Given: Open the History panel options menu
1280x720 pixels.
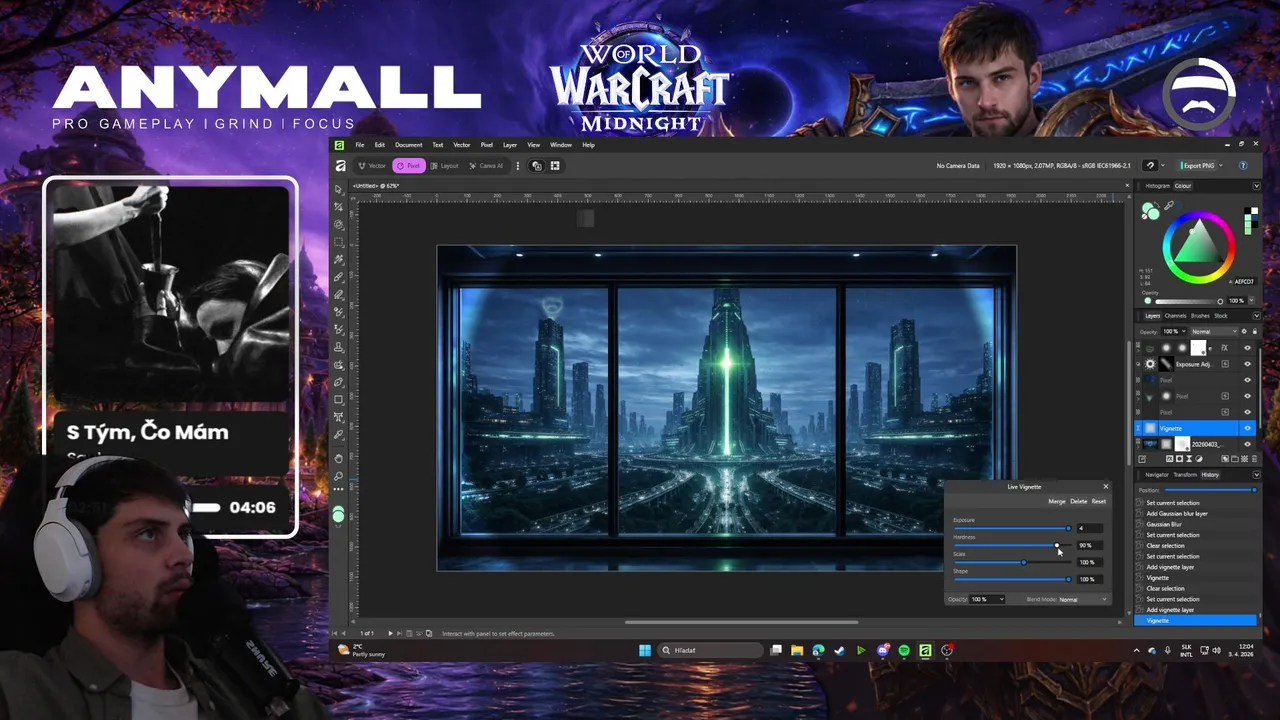Looking at the screenshot, I should (x=1257, y=475).
